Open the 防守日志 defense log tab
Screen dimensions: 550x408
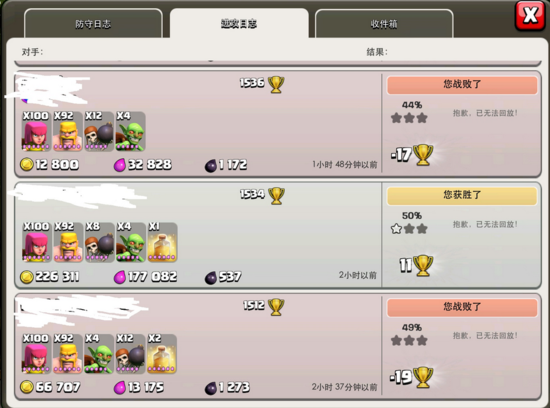click(x=93, y=24)
